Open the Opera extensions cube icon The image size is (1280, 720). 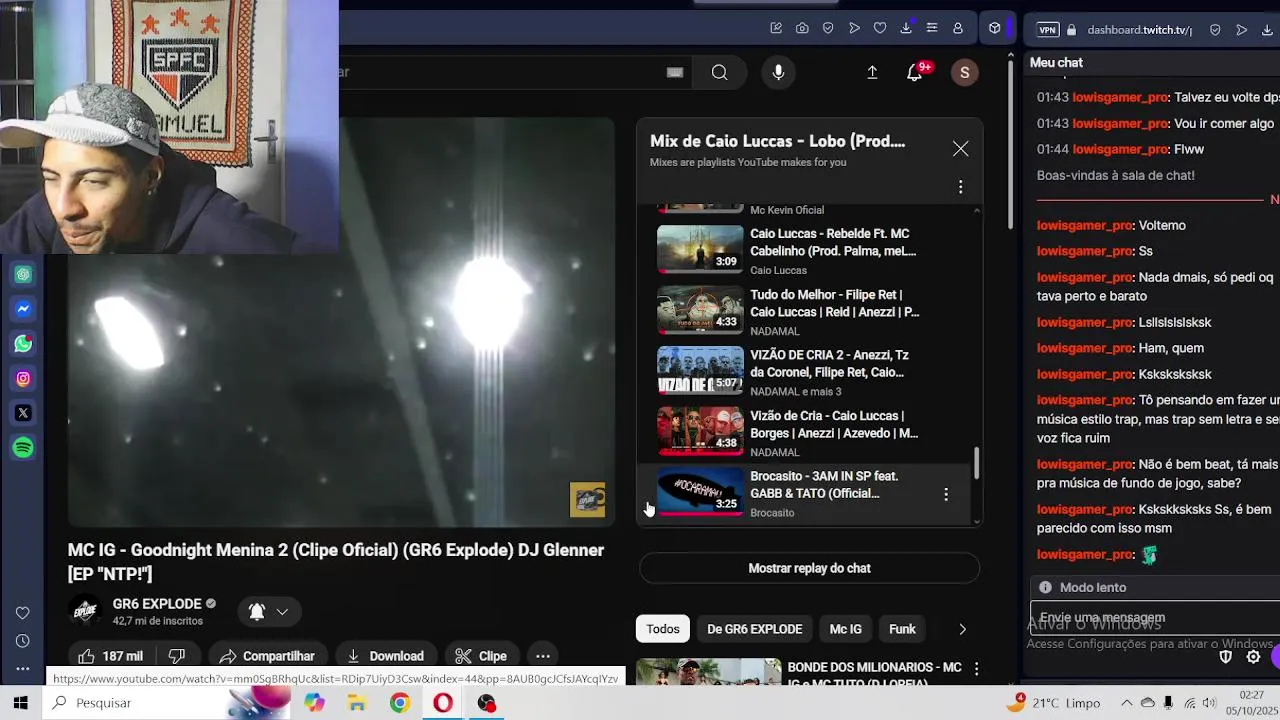994,29
